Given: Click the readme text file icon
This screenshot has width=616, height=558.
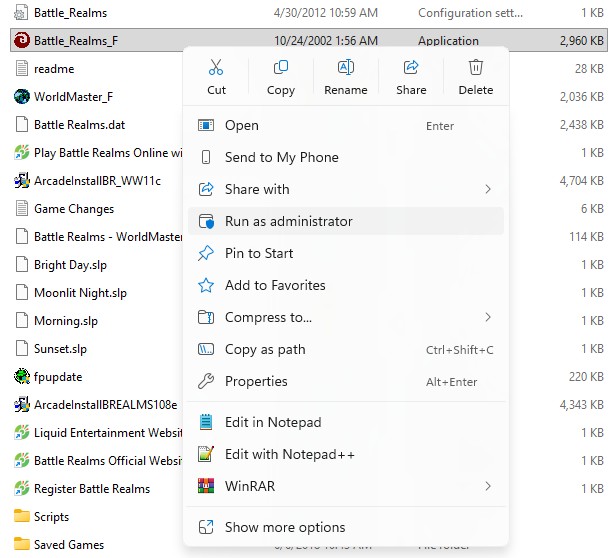Looking at the screenshot, I should coord(22,68).
